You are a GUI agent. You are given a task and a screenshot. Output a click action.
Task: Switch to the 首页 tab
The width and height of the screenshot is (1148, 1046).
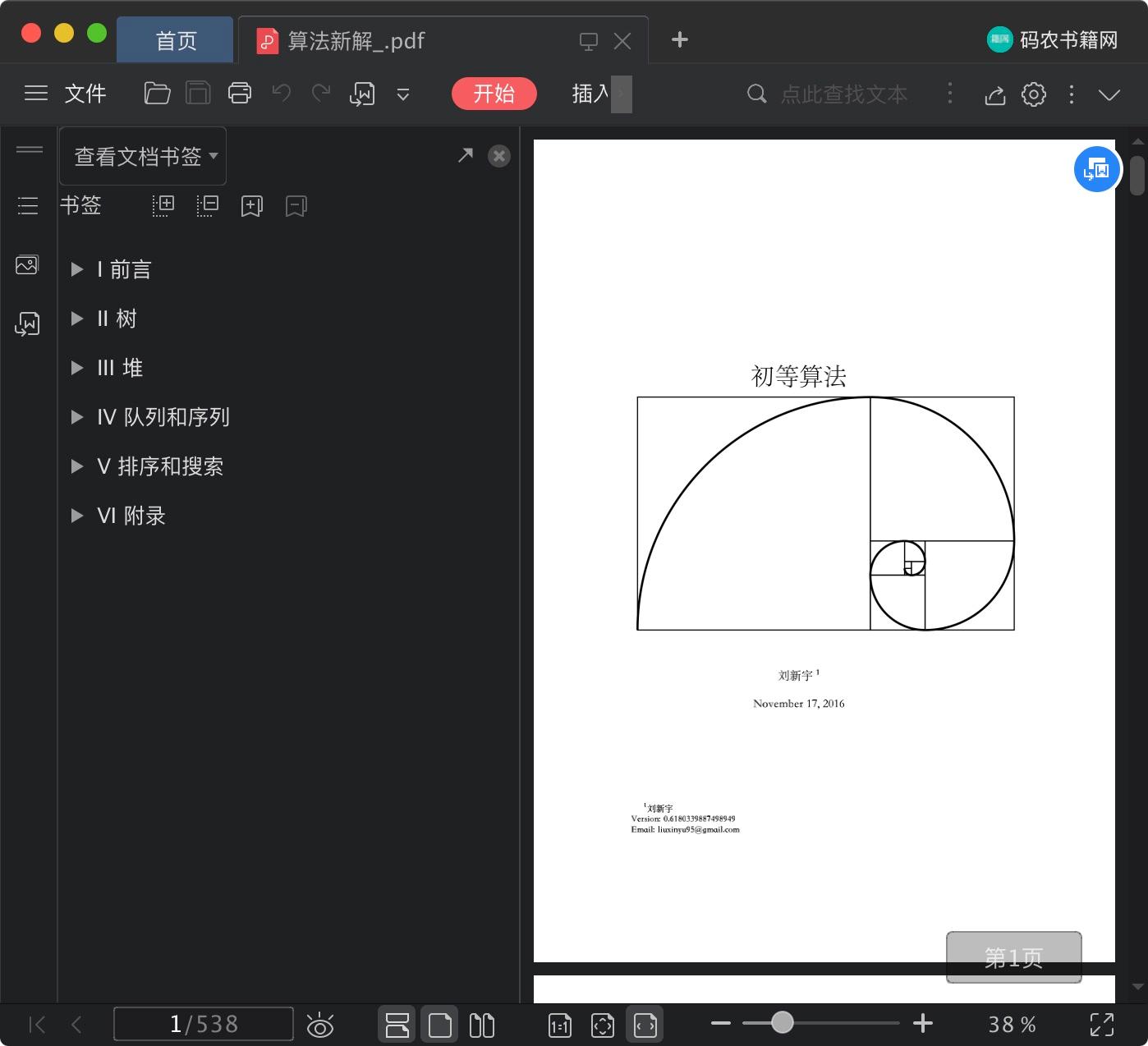(x=176, y=40)
